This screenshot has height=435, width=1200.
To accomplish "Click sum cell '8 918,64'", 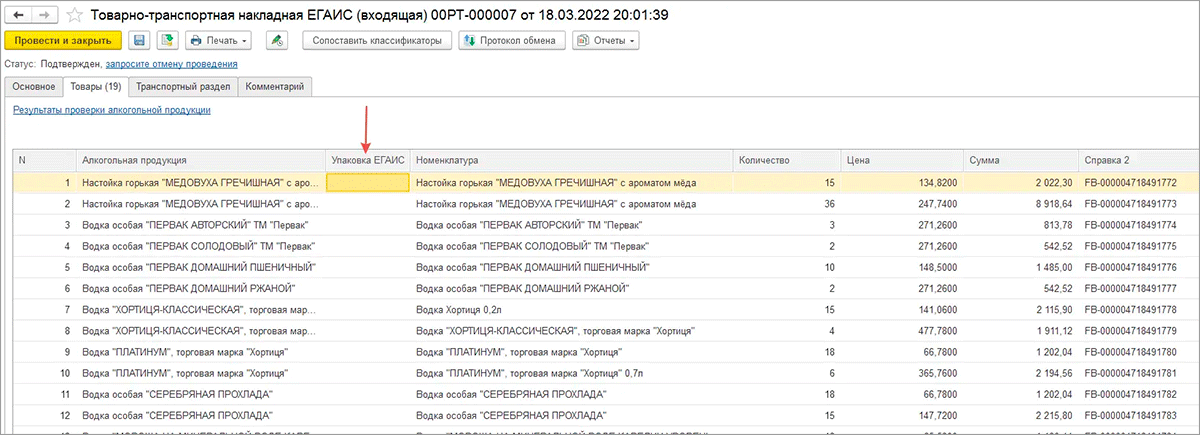I will (x=1021, y=203).
